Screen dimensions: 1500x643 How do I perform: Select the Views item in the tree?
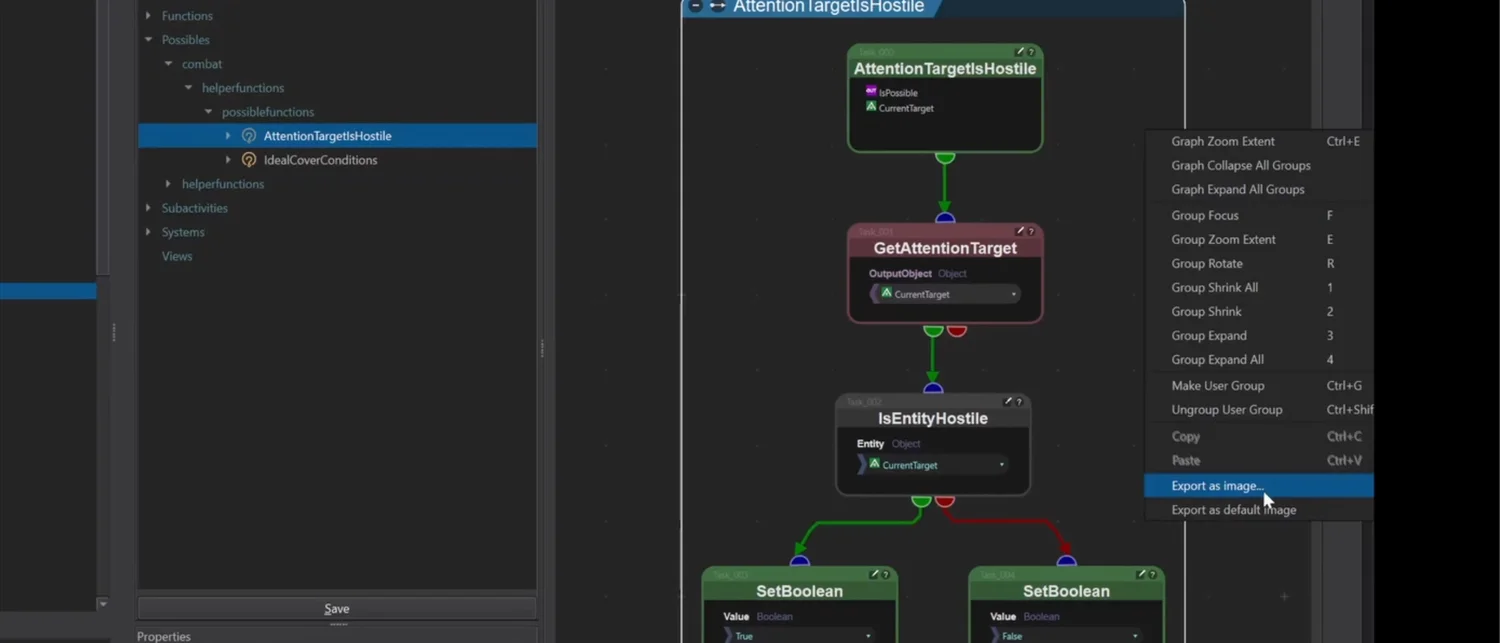[177, 256]
